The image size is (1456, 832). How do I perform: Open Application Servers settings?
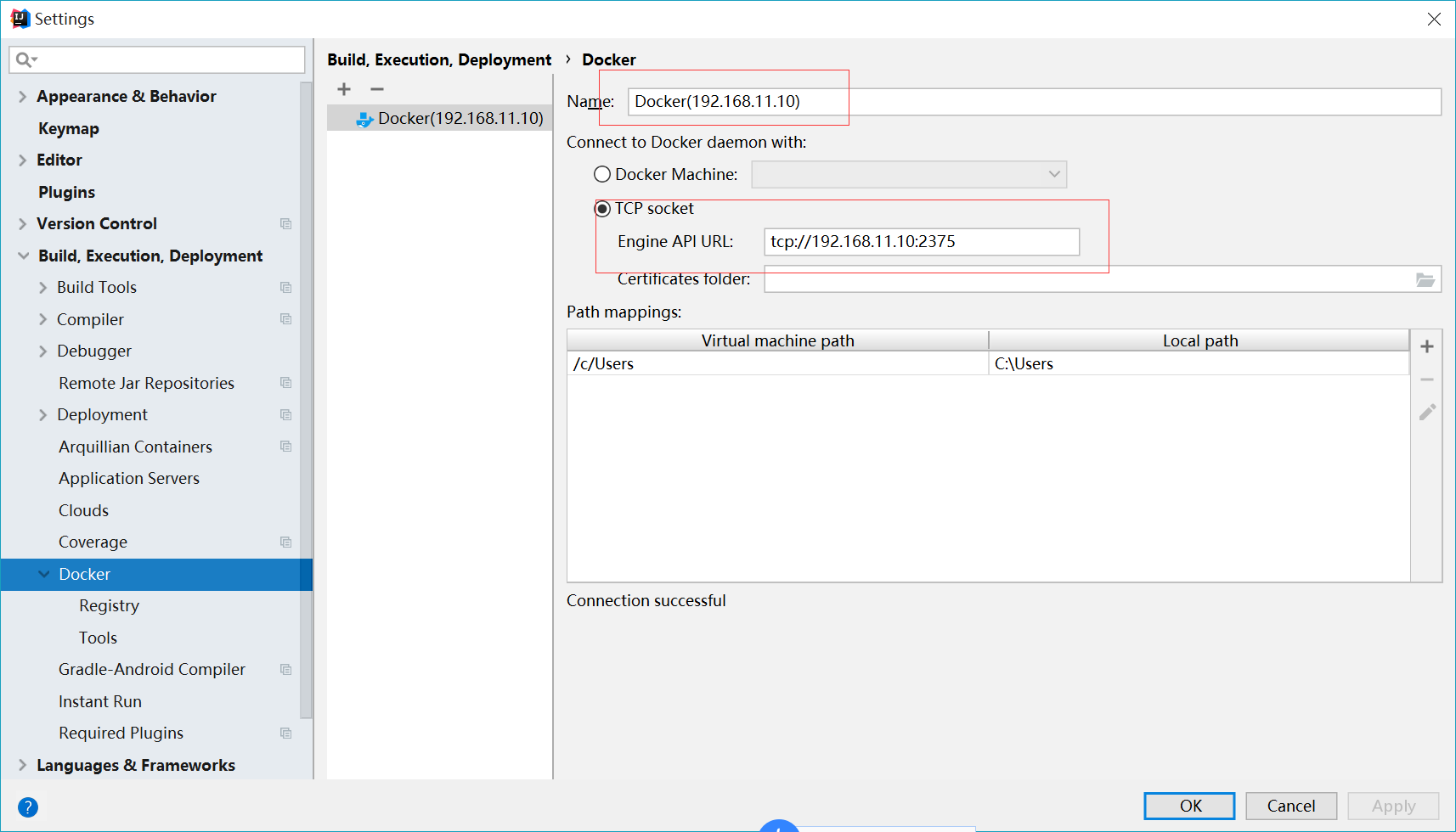click(x=129, y=479)
